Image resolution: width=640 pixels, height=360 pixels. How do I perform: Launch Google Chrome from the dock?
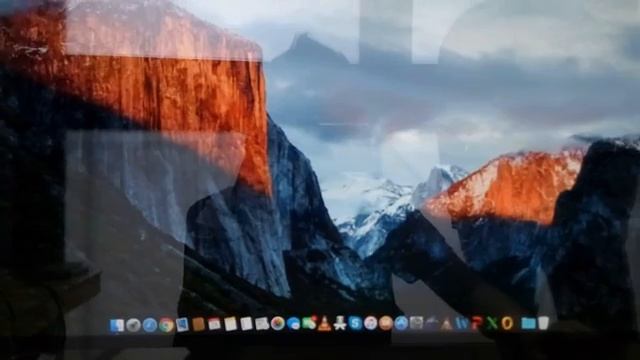pos(166,325)
